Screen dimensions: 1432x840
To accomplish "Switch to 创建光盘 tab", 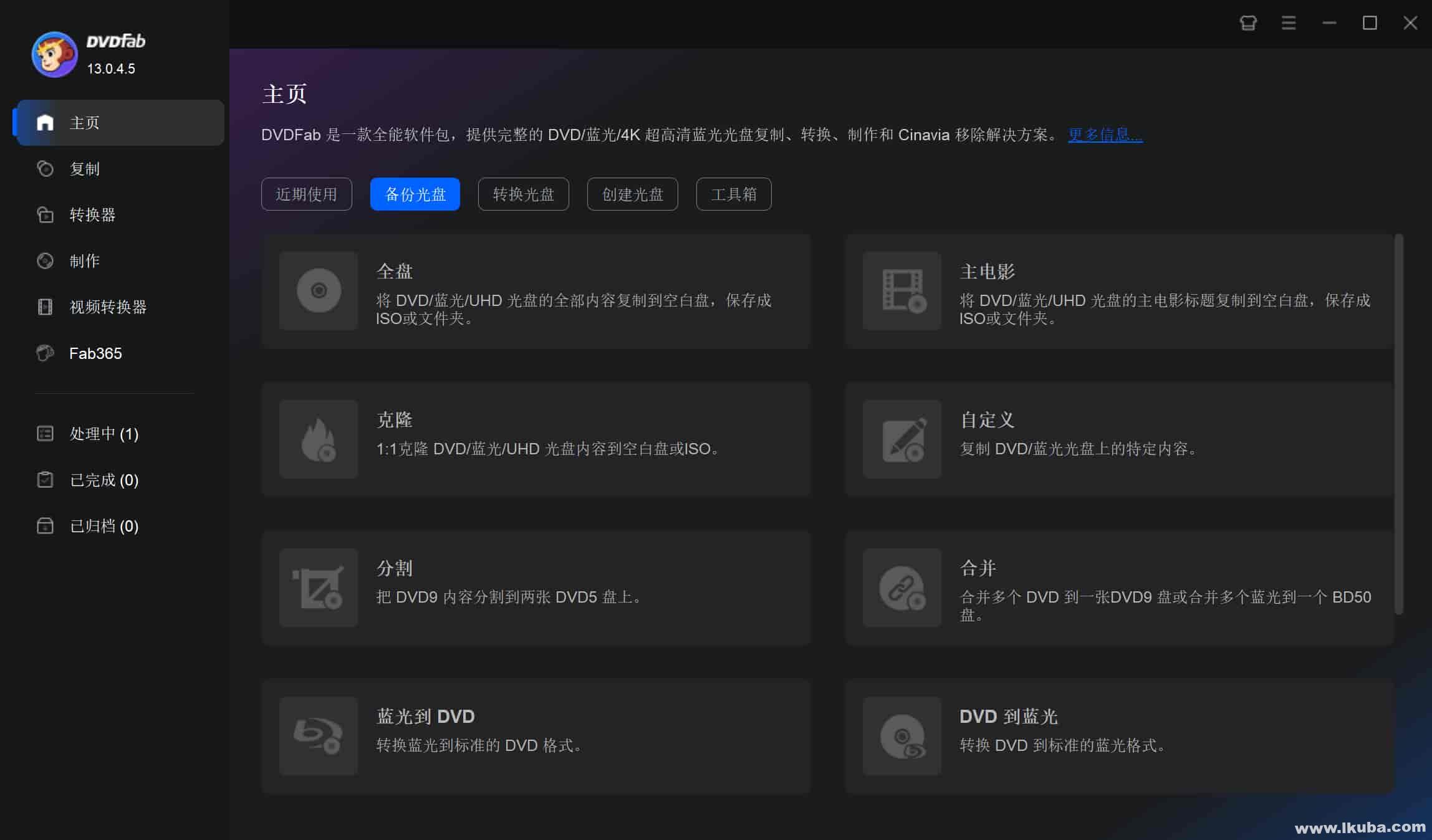I will pyautogui.click(x=633, y=194).
